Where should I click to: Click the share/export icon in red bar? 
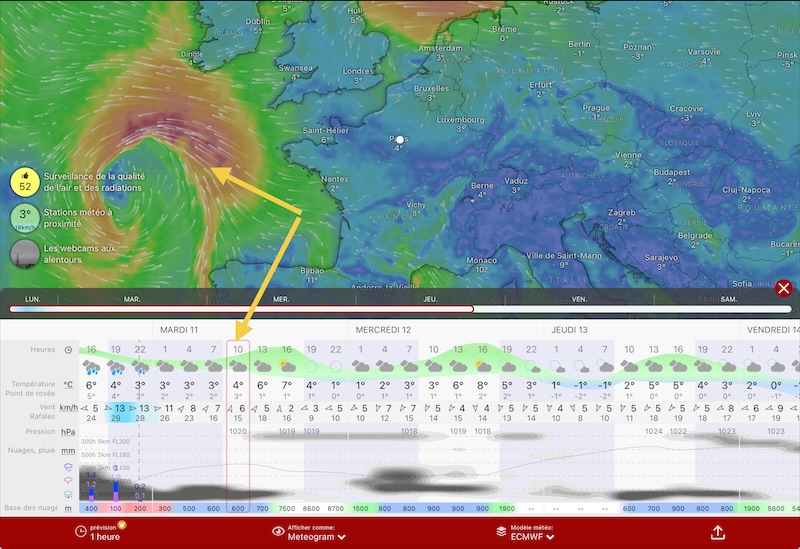(717, 532)
